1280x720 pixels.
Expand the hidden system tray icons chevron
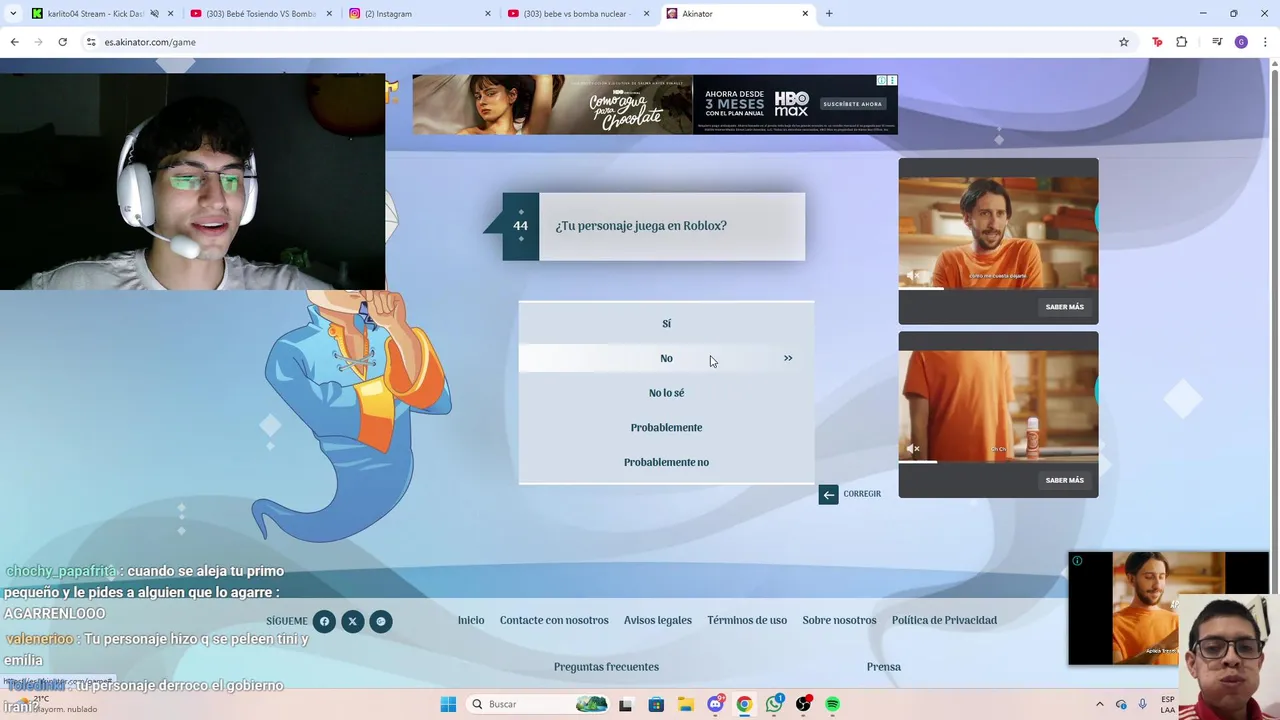[x=1100, y=704]
